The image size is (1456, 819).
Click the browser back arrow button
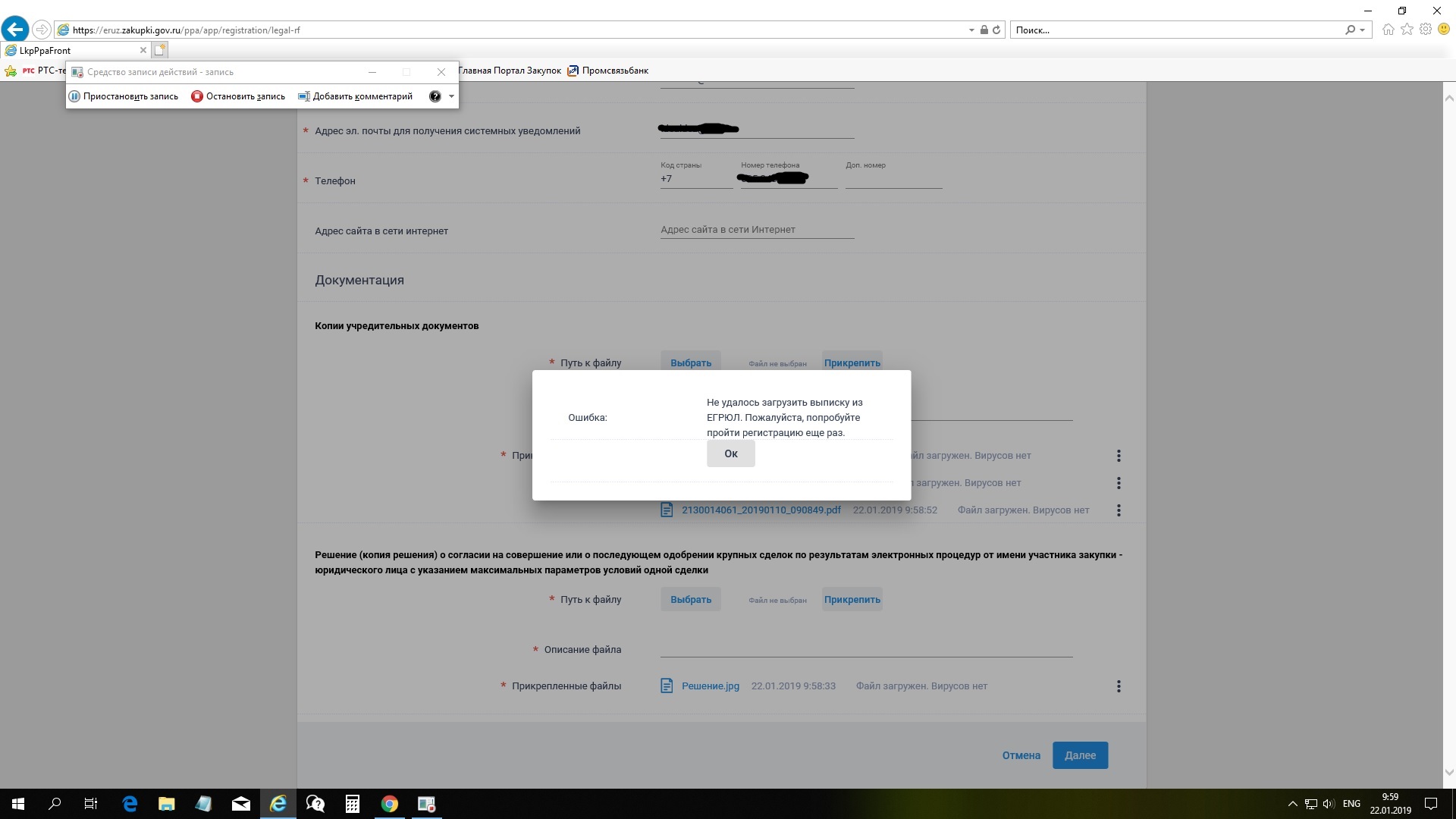click(x=15, y=30)
